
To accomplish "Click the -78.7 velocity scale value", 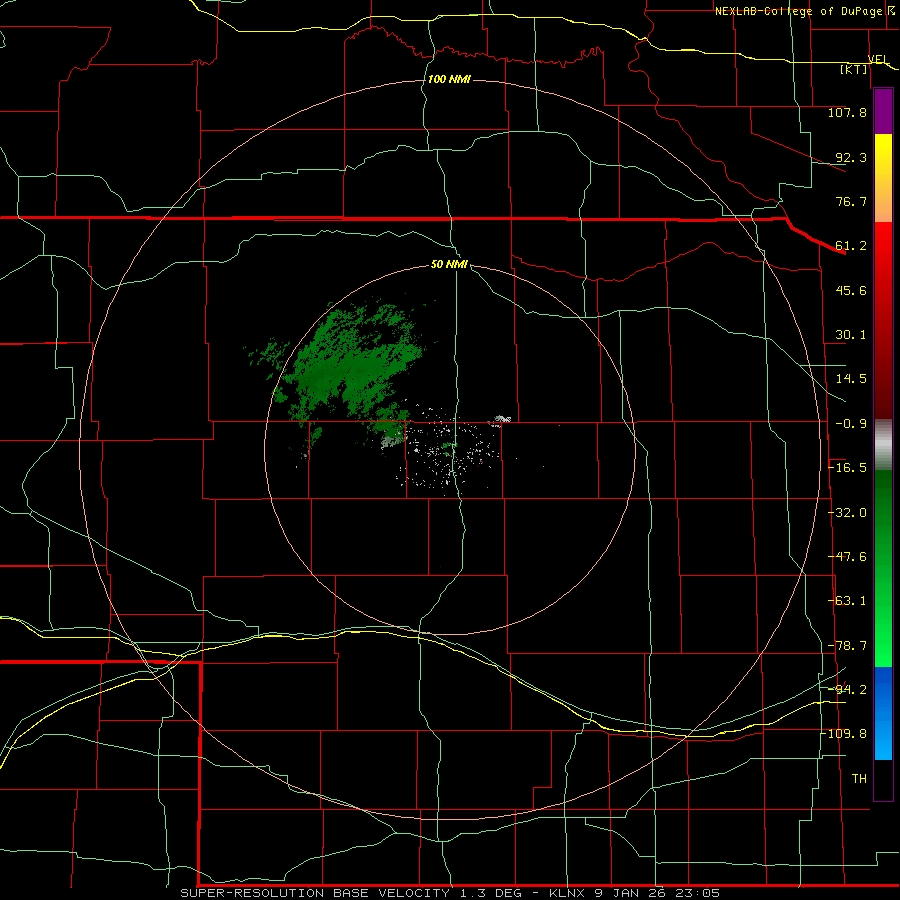I will click(x=847, y=646).
